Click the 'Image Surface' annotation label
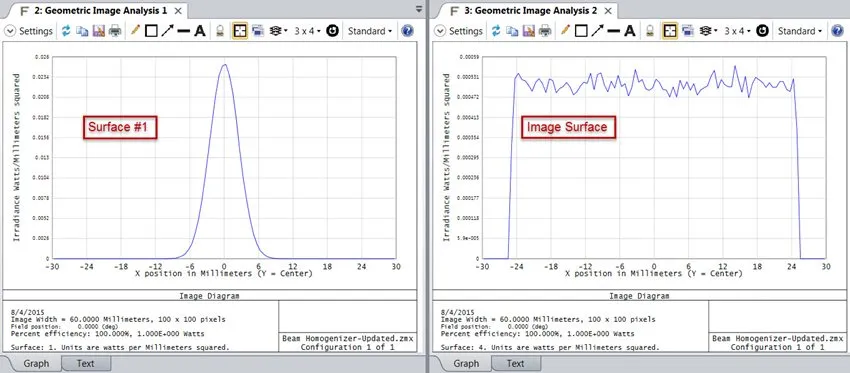The image size is (850, 373). click(x=569, y=127)
